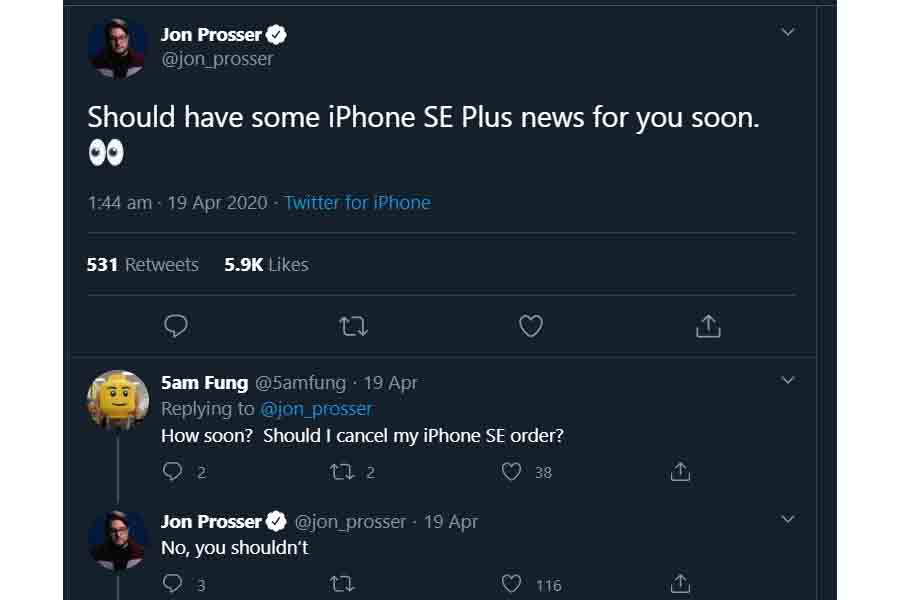Screen dimensions: 900x600
Task: View the 531 Retweets list
Action: tap(143, 264)
